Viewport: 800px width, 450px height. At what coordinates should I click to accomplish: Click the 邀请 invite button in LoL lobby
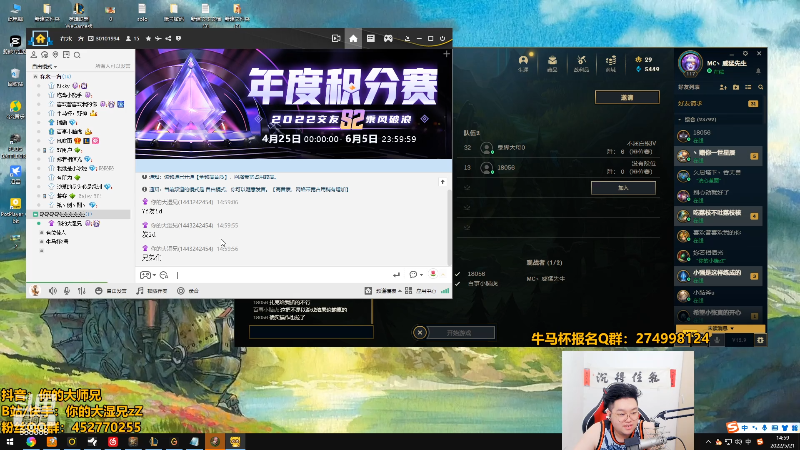[x=627, y=97]
